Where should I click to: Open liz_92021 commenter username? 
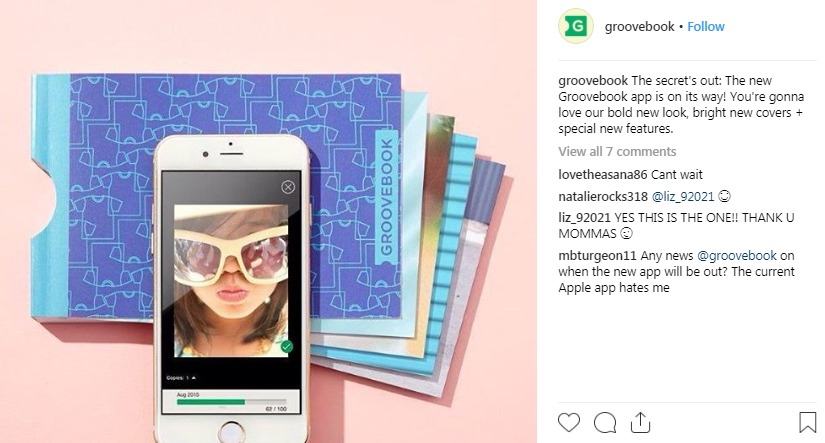pyautogui.click(x=584, y=217)
